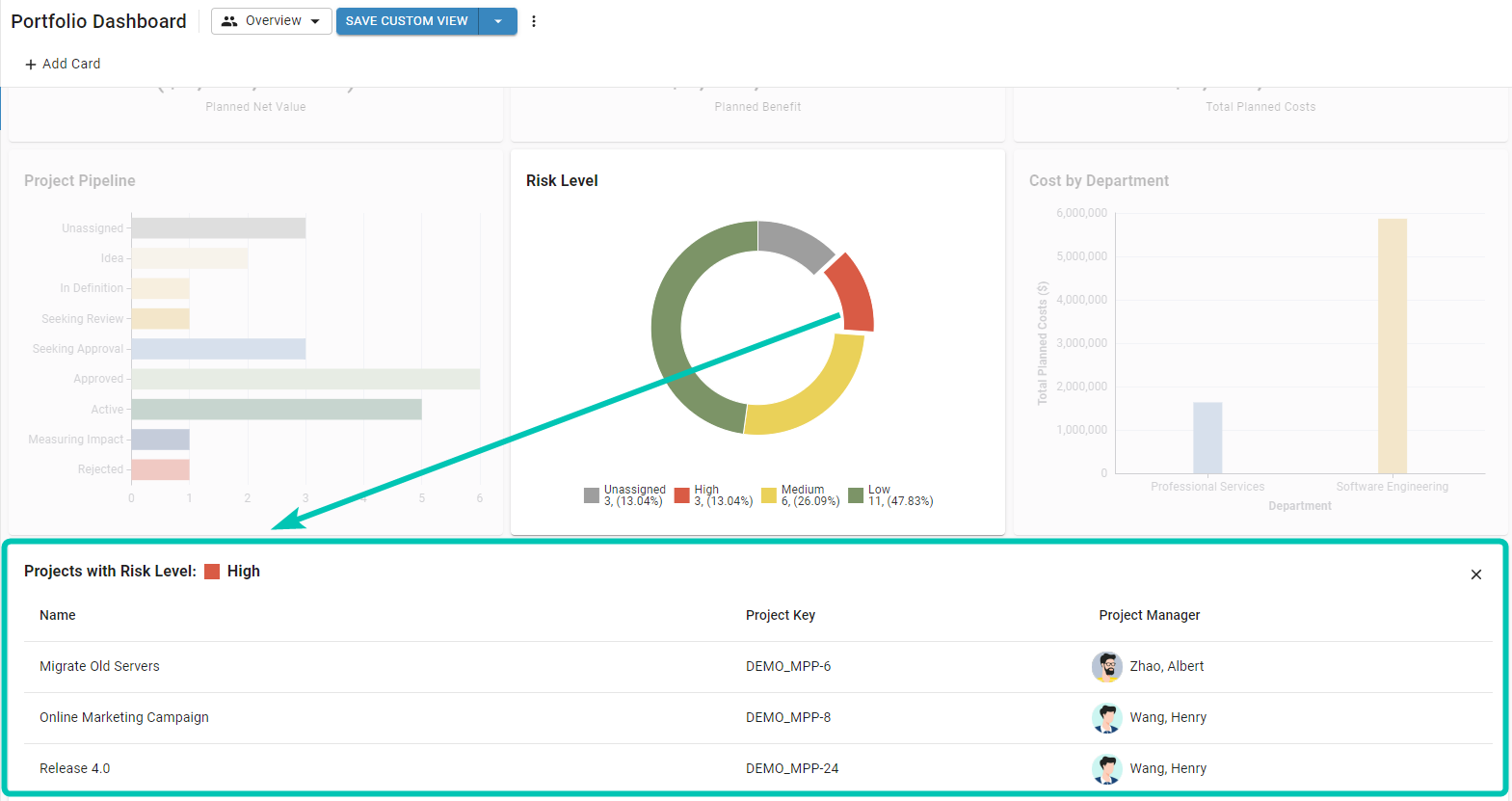Image resolution: width=1512 pixels, height=801 pixels.
Task: Click the people icon in Overview dropdown
Action: 229,21
